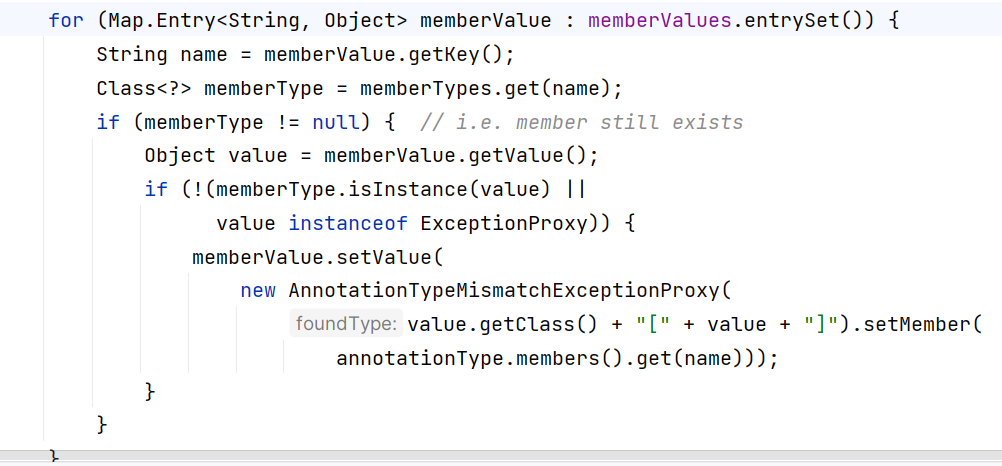Click the for keyword of the loop
The height and width of the screenshot is (466, 1002).
coord(66,20)
